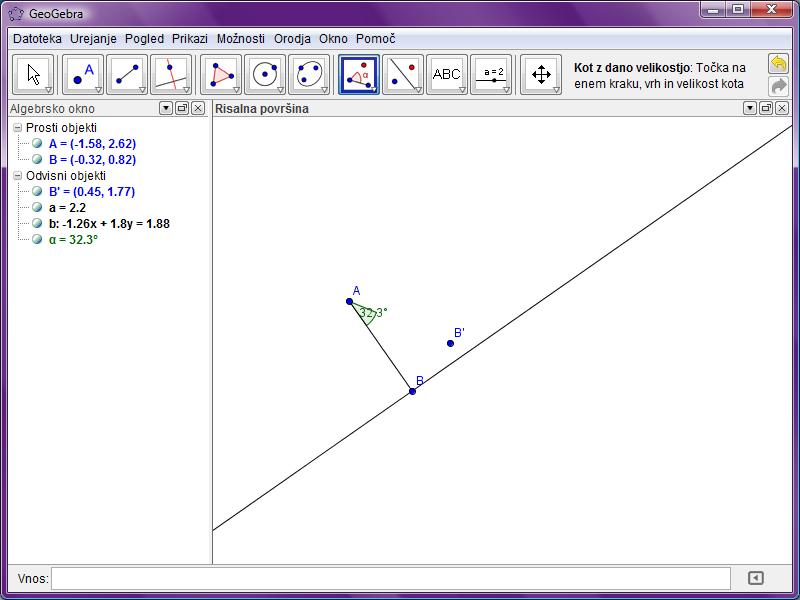Activate the circle with center tool

265,75
